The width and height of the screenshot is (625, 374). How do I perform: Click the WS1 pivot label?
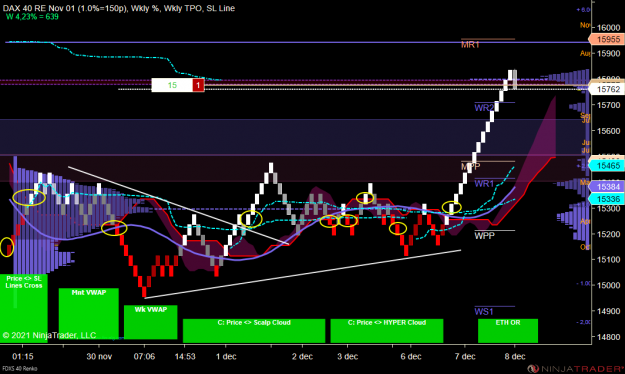(x=484, y=311)
